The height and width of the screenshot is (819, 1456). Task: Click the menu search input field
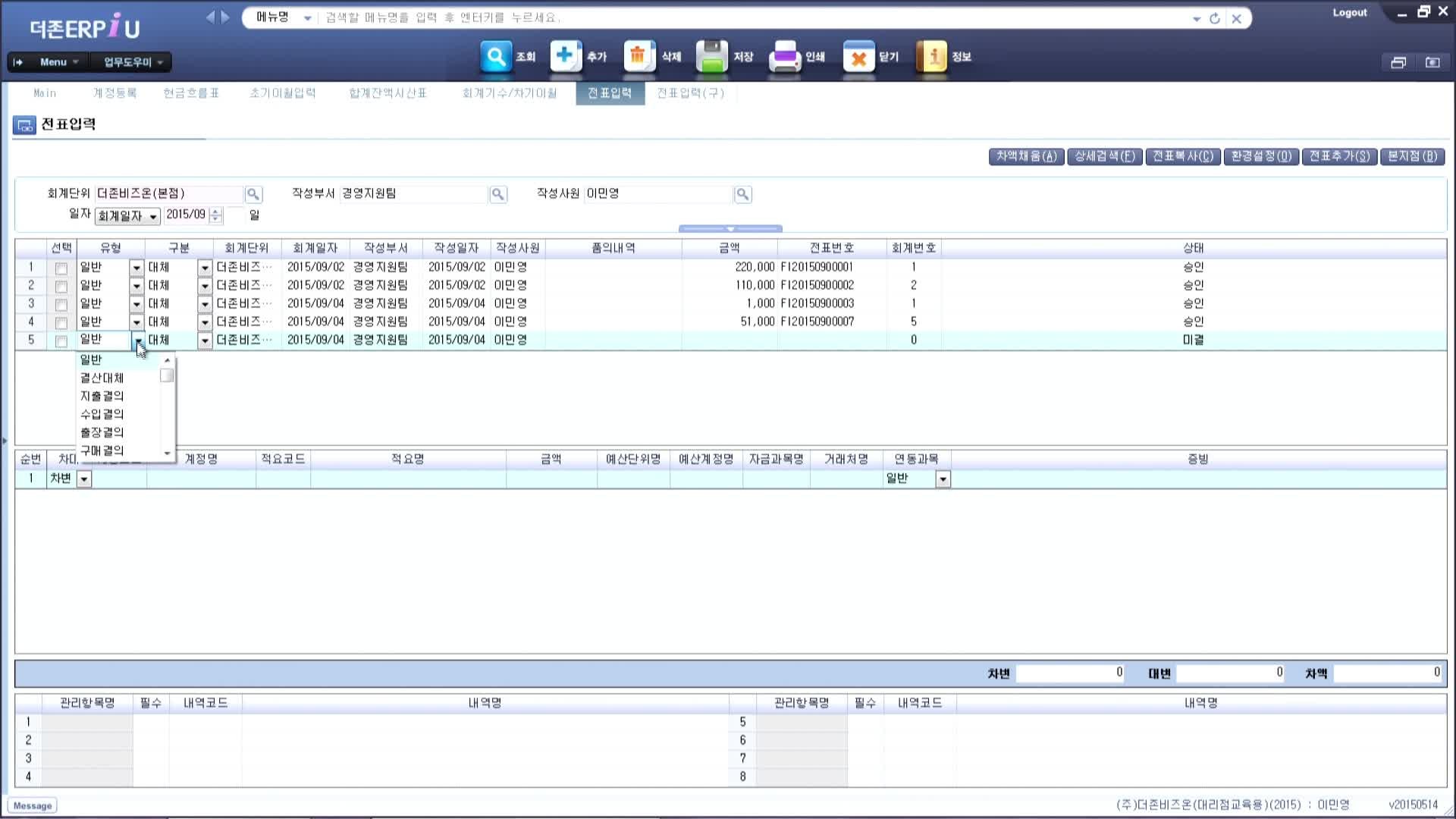[751, 18]
